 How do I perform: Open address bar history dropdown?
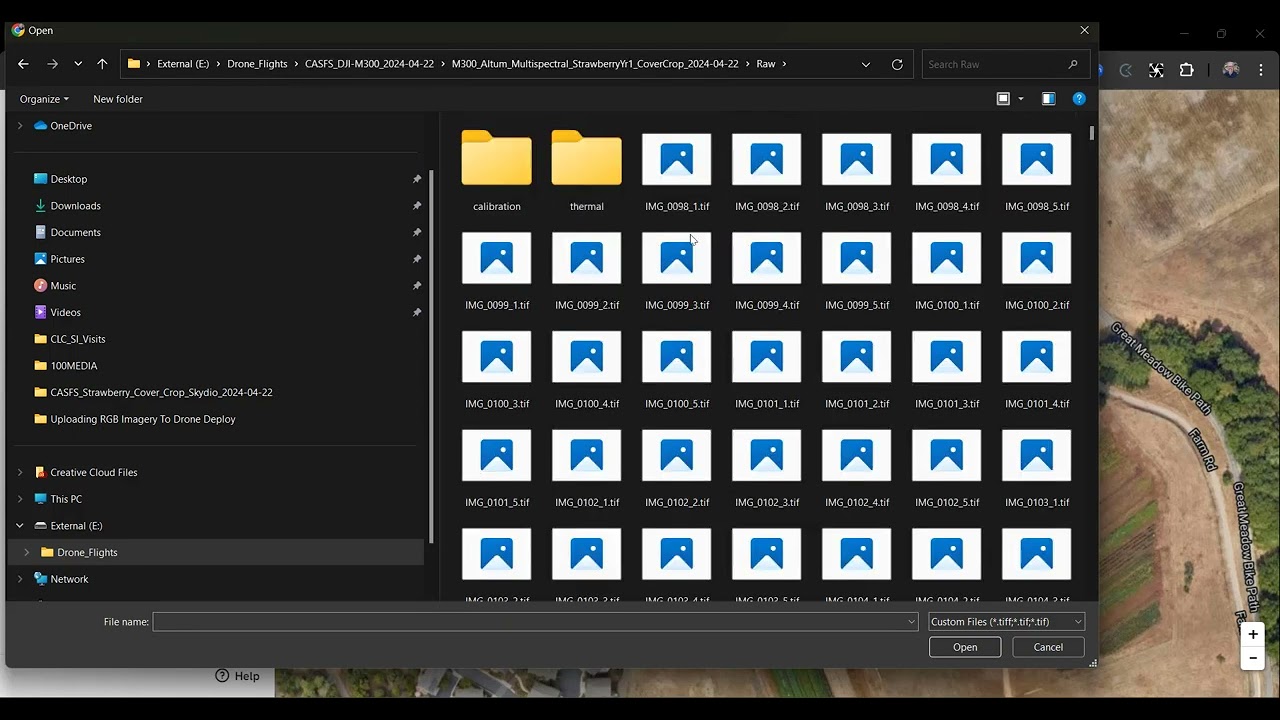[865, 64]
